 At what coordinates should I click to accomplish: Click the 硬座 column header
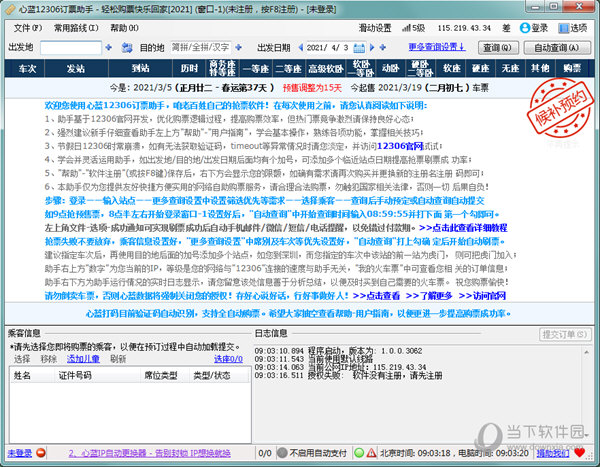[481, 69]
